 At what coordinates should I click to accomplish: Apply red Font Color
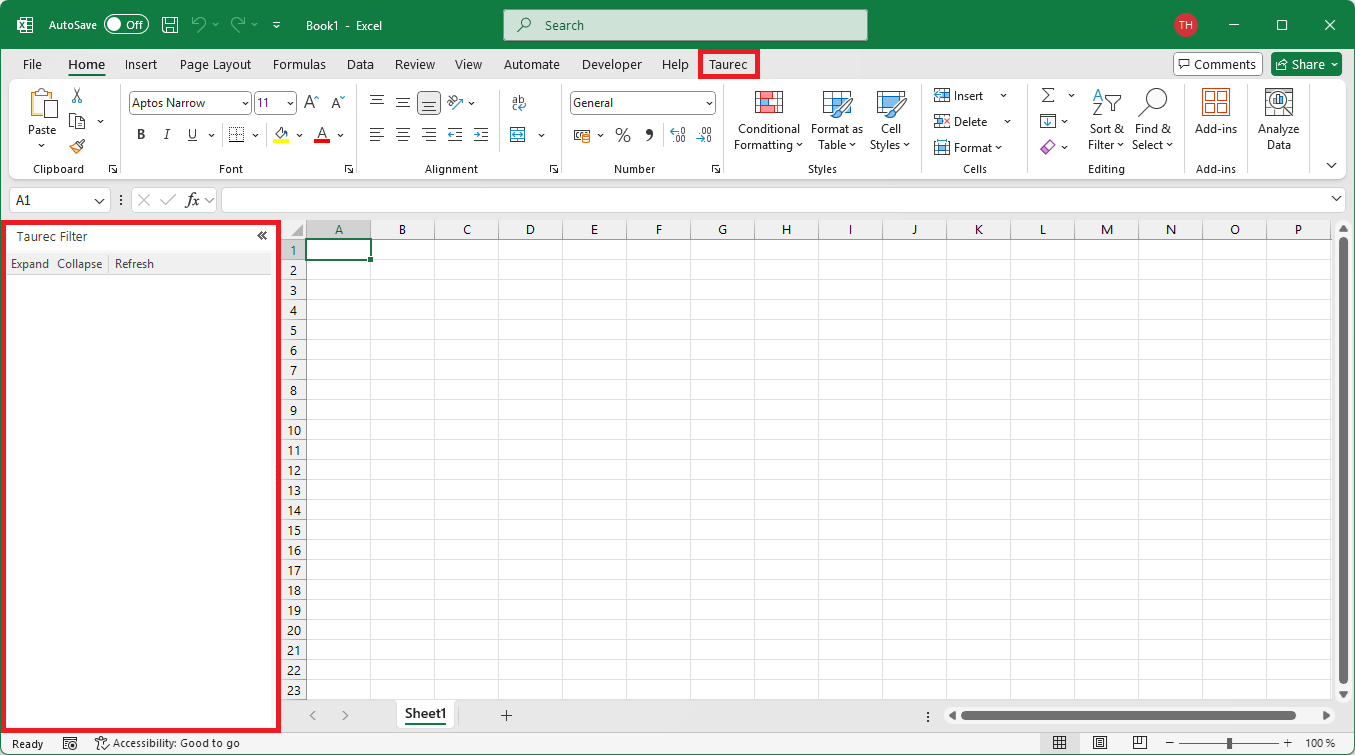322,135
